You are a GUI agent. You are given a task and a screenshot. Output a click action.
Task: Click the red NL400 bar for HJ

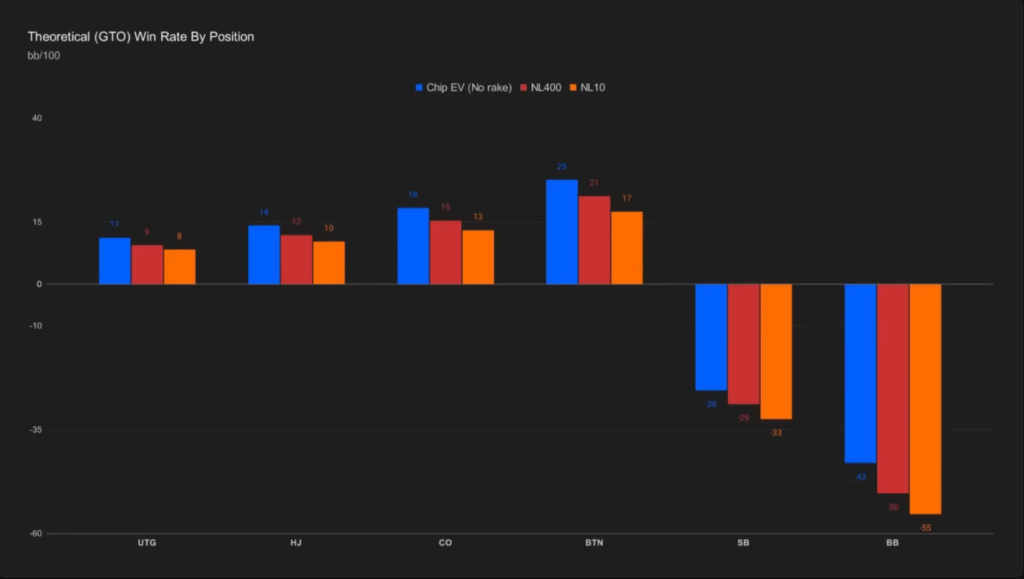[296, 259]
